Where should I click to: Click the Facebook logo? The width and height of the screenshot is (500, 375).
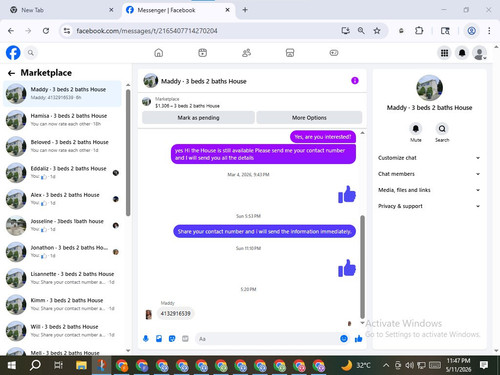(13, 53)
